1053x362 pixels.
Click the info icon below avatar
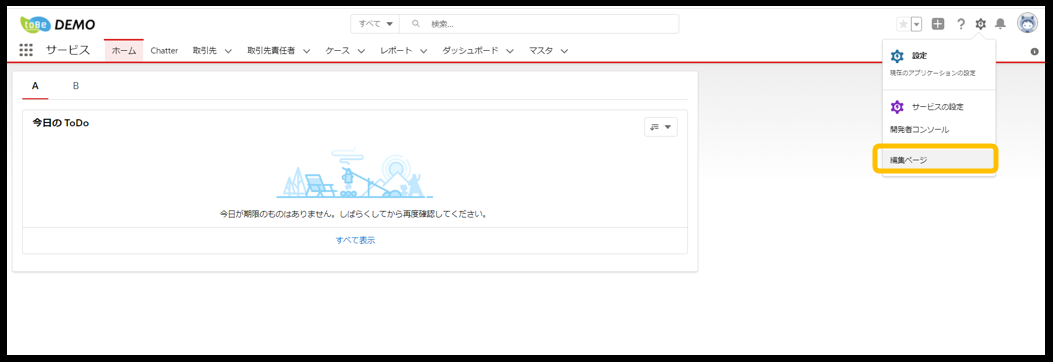[1035, 51]
